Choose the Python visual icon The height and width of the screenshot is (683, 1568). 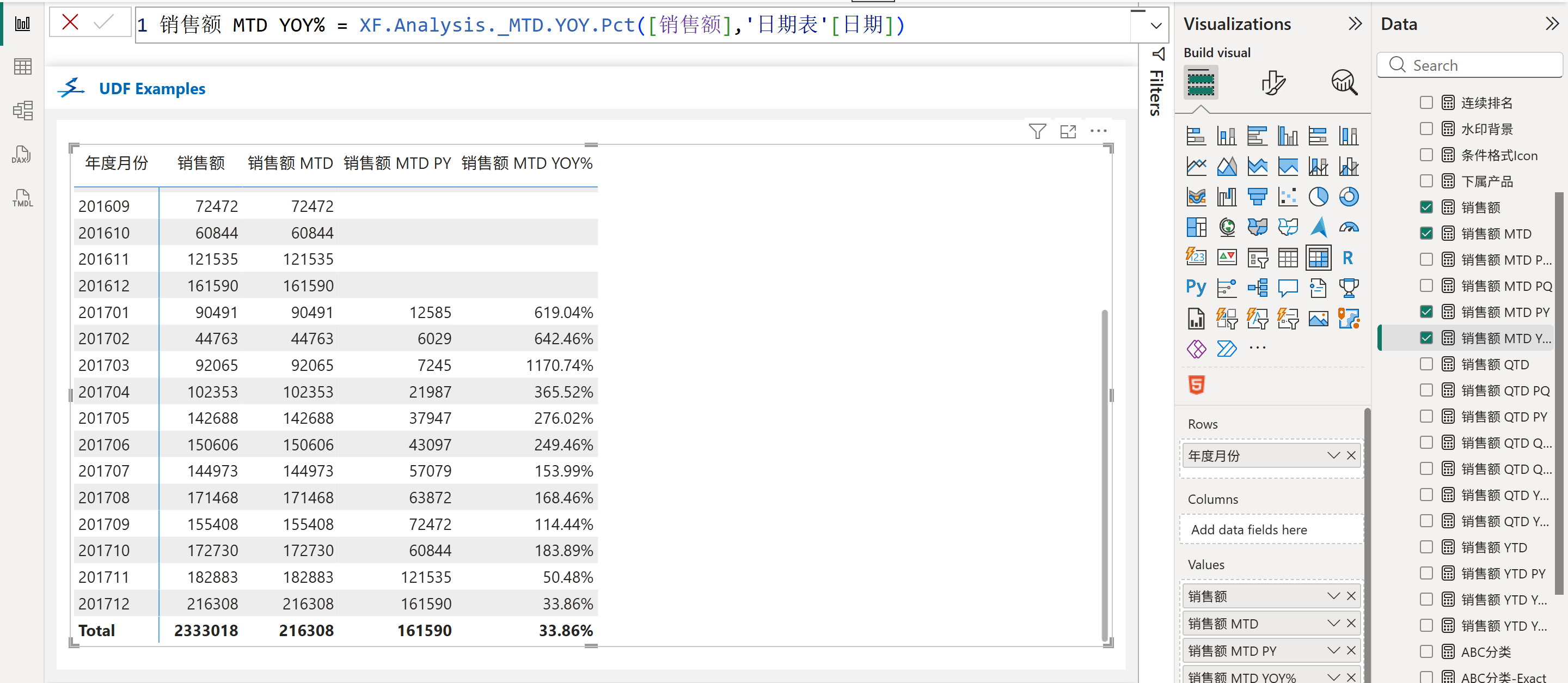click(1196, 288)
